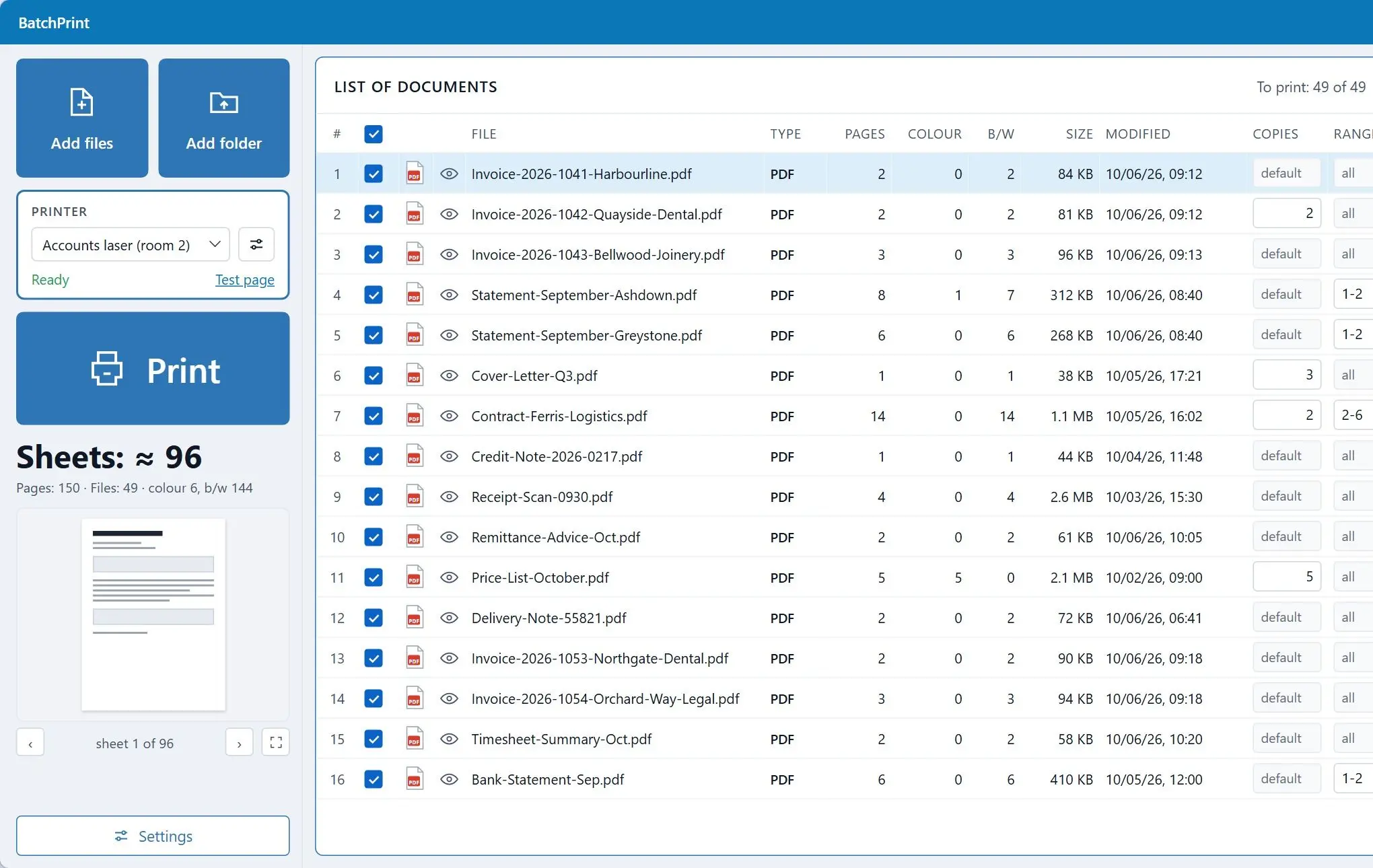Screen dimensions: 1373x868
Task: Open the Accounts laser printer dropdown
Action: (x=131, y=244)
